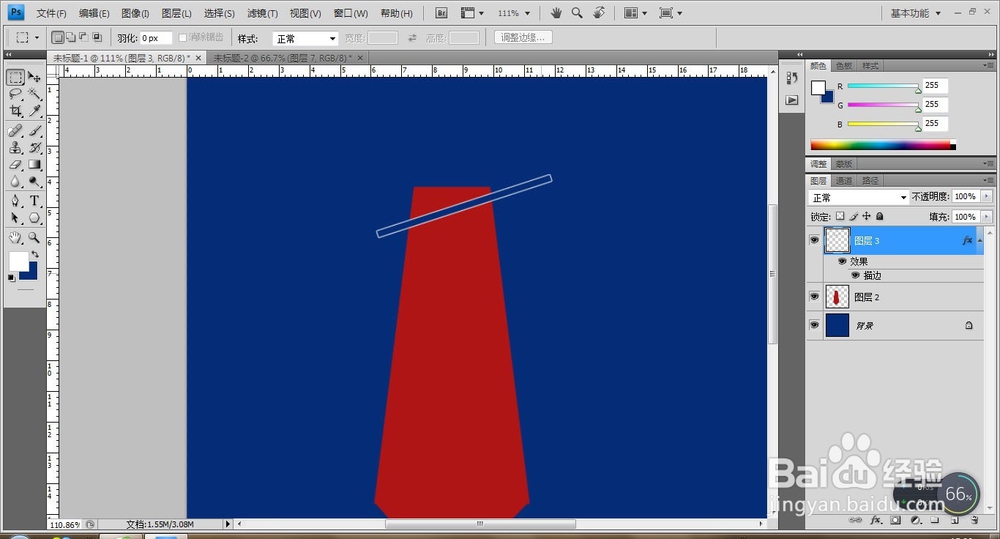Select the Path Selection arrow tool
Screen dimensions: 1000x539
point(16,218)
